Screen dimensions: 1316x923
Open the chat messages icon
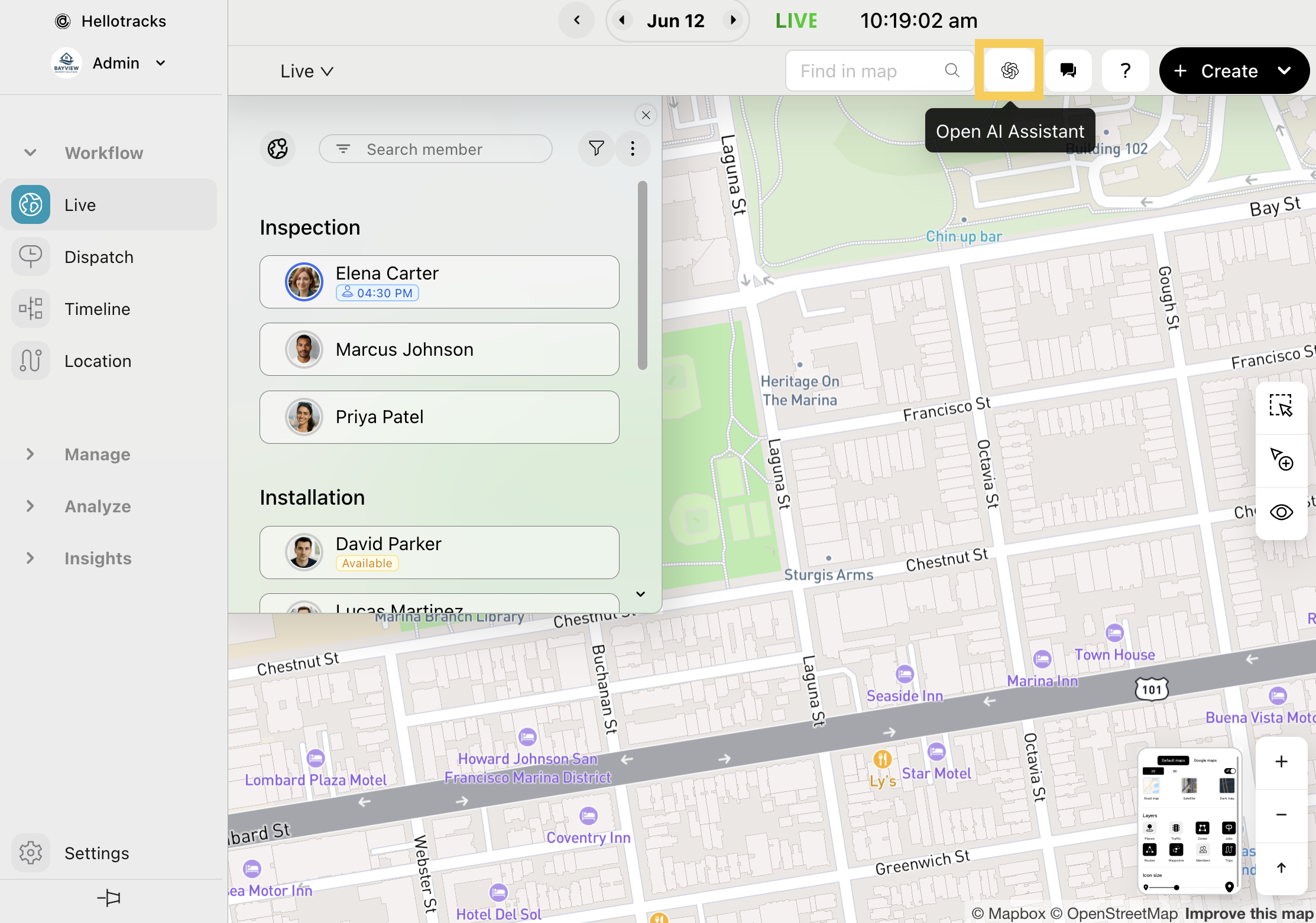pos(1068,70)
